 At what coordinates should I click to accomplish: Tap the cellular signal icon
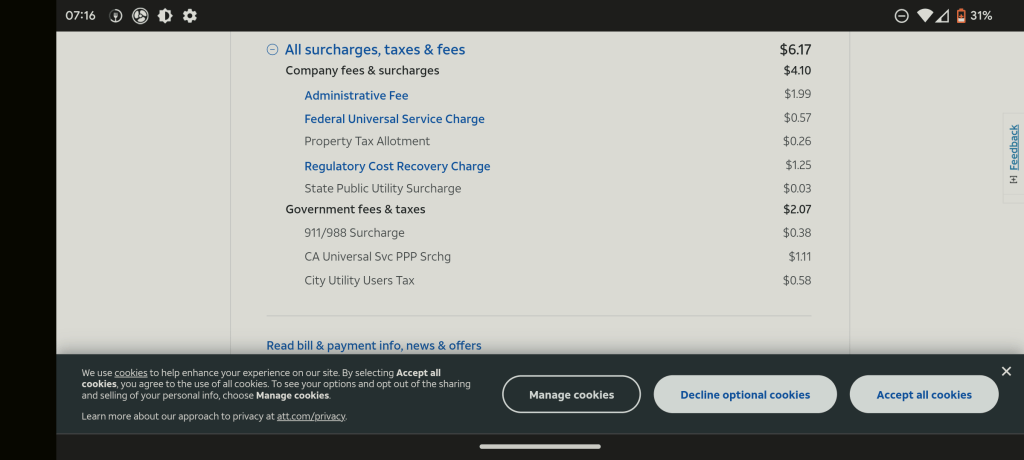pos(942,16)
